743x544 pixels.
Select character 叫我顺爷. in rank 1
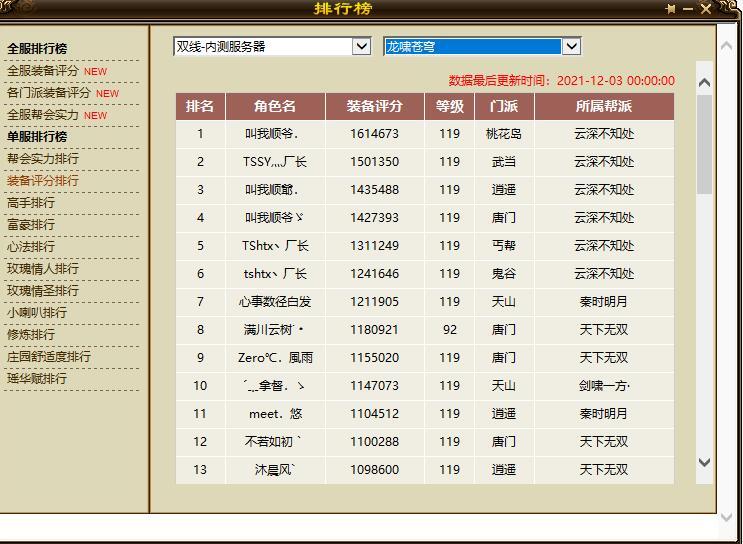click(272, 134)
